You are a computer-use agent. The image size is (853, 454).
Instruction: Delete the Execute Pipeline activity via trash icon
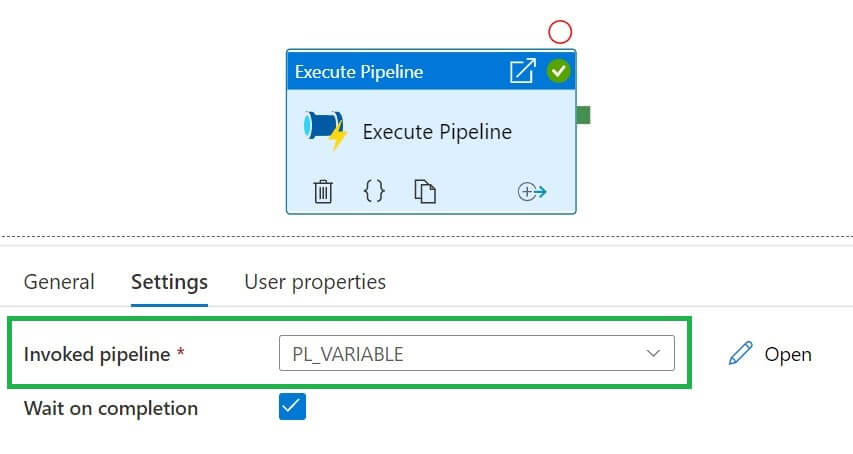coord(323,192)
